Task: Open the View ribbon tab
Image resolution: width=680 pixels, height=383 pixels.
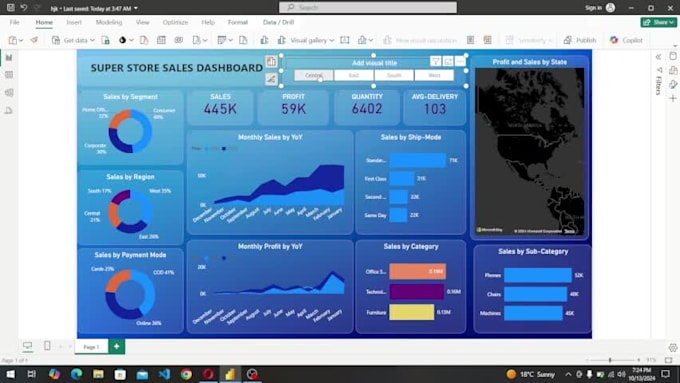Action: coord(142,22)
